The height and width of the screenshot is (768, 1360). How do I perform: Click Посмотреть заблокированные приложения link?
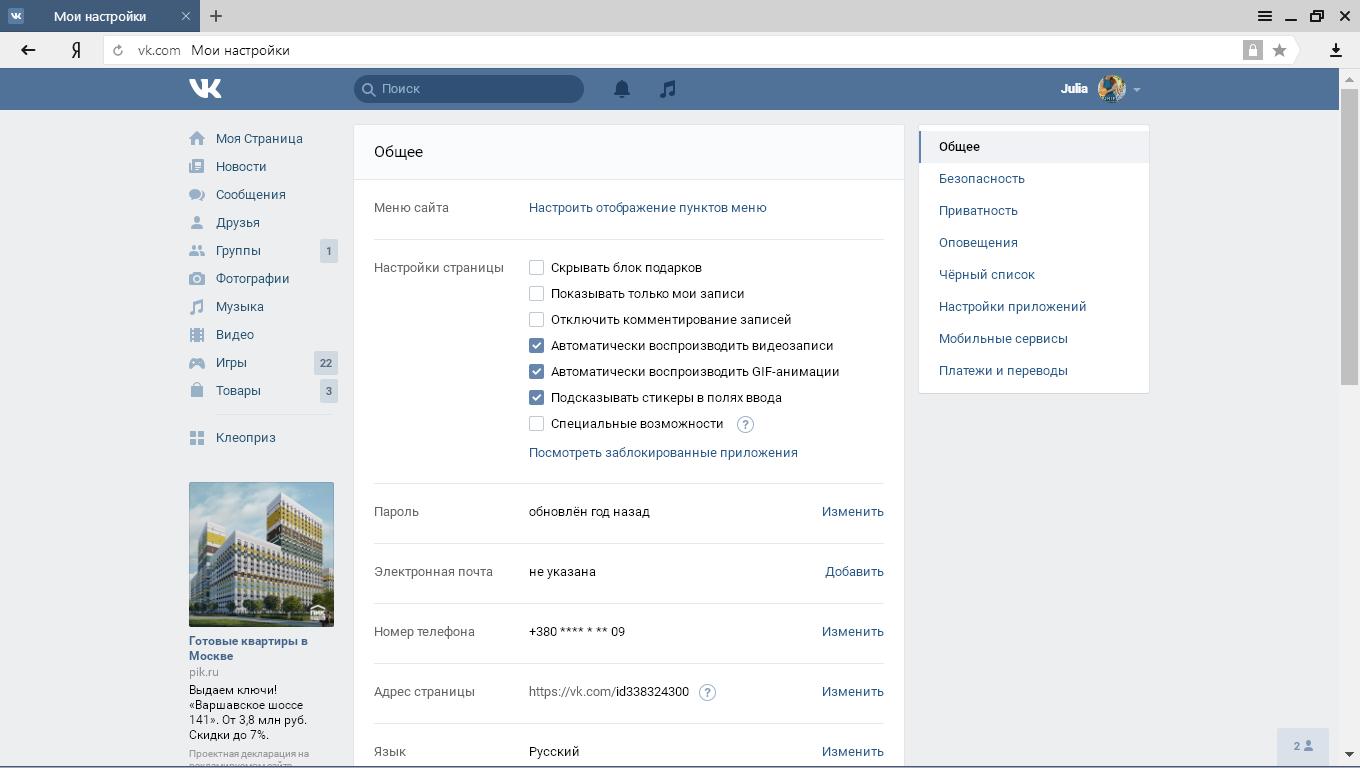(x=663, y=453)
